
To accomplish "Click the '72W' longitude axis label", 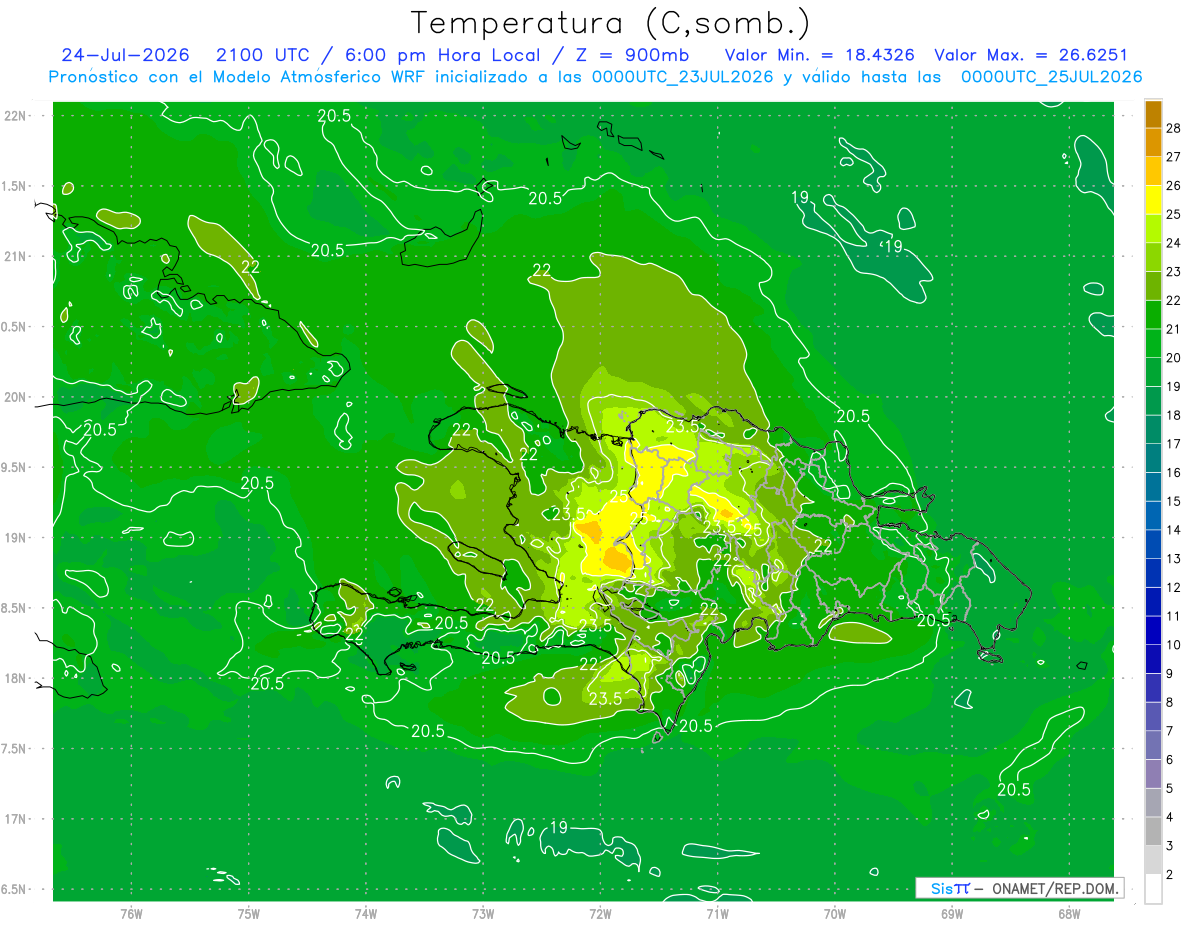I will point(600,913).
